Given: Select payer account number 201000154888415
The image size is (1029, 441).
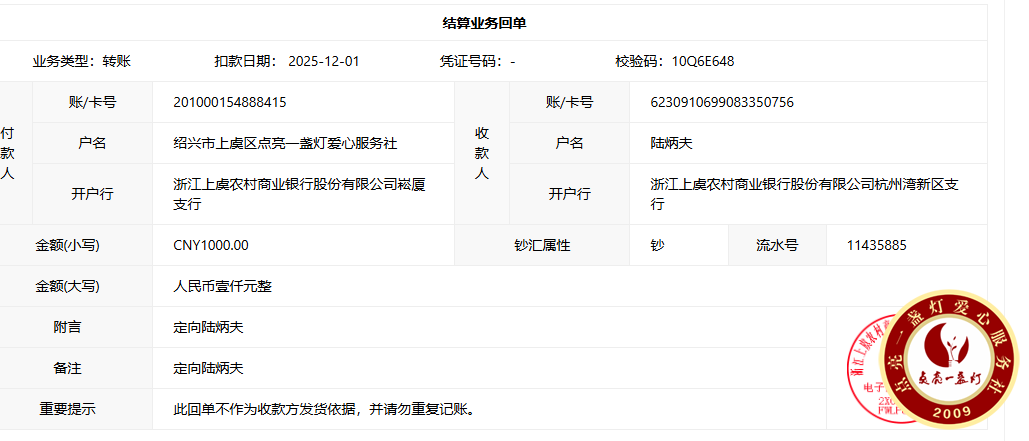Looking at the screenshot, I should (x=230, y=102).
